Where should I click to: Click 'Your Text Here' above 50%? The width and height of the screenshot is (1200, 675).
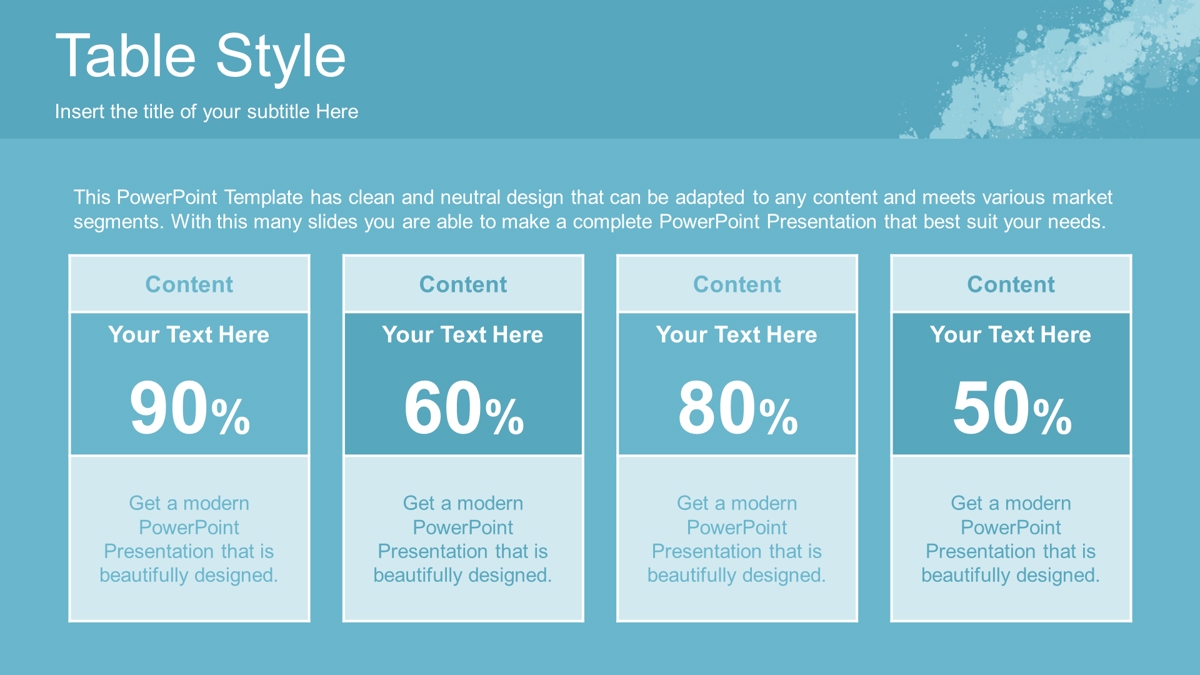1011,335
